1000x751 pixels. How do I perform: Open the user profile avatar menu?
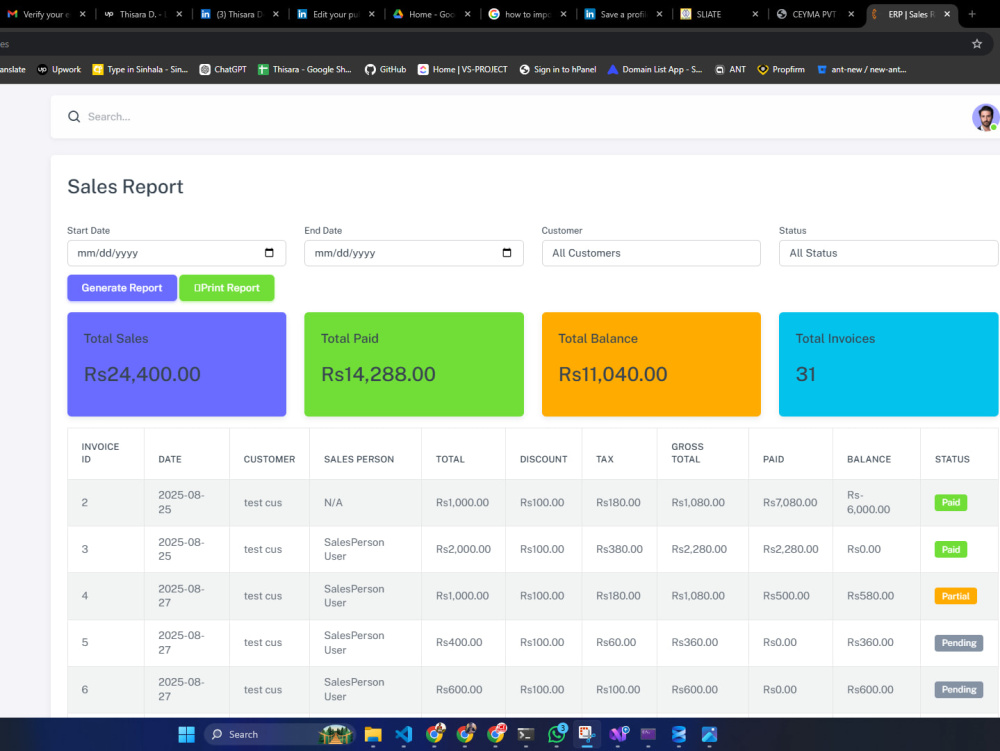(x=985, y=117)
